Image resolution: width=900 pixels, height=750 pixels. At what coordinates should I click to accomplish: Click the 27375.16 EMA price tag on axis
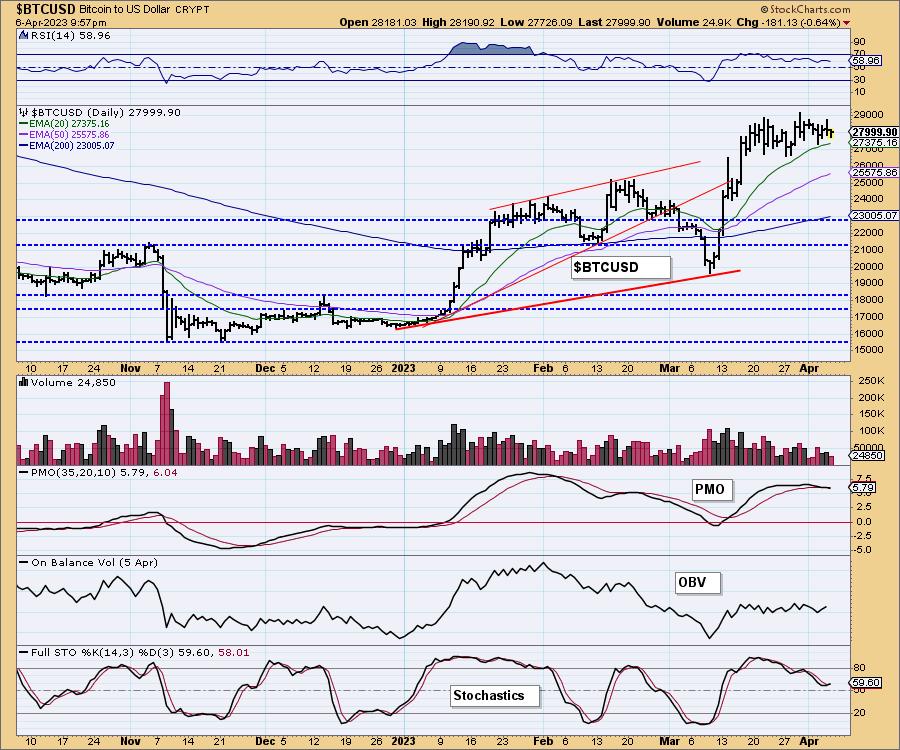(875, 142)
